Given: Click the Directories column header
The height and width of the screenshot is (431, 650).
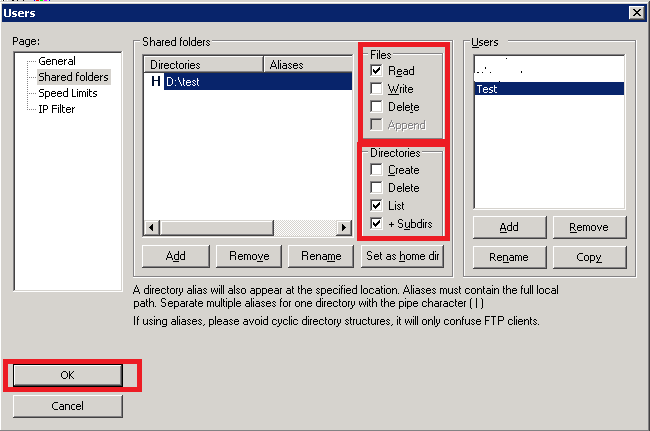Looking at the screenshot, I should click(203, 65).
